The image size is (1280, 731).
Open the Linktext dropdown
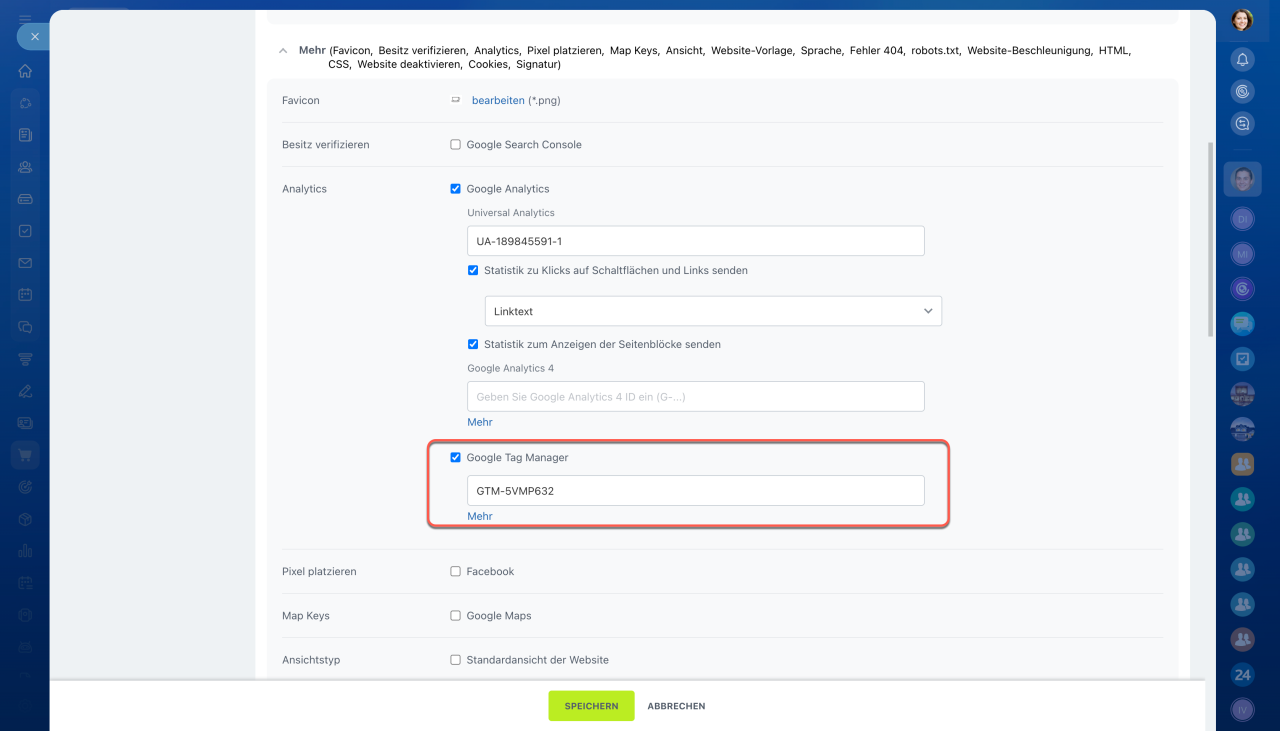point(713,311)
